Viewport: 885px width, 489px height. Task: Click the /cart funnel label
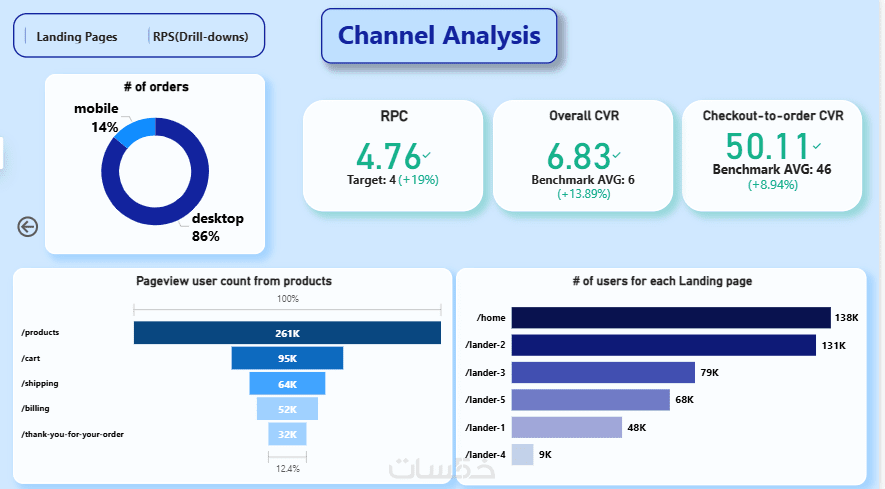(30, 358)
